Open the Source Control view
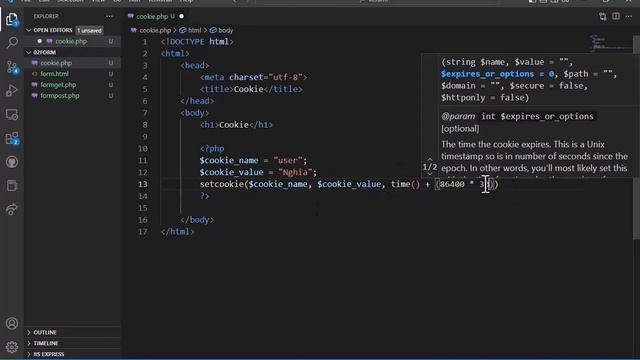640x360 pixels. 12,67
